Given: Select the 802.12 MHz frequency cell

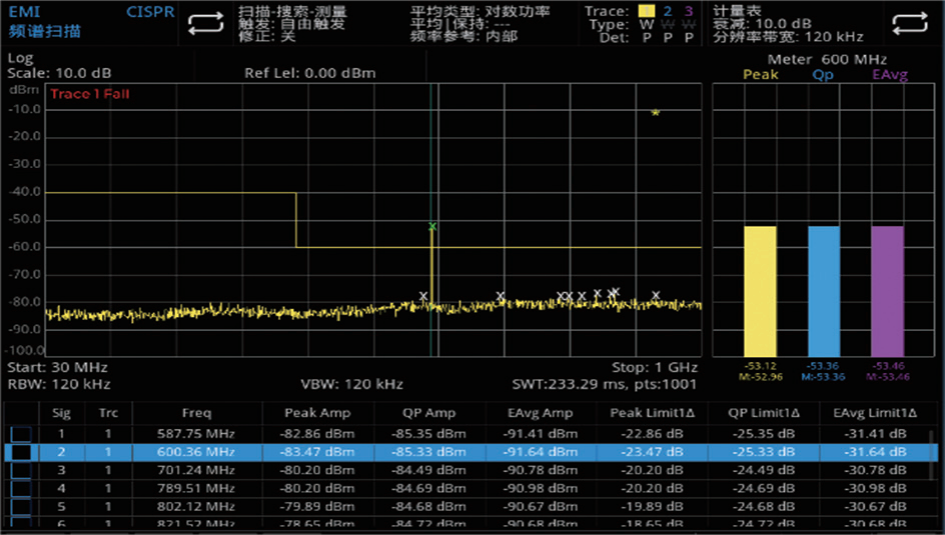Looking at the screenshot, I should (x=196, y=506).
